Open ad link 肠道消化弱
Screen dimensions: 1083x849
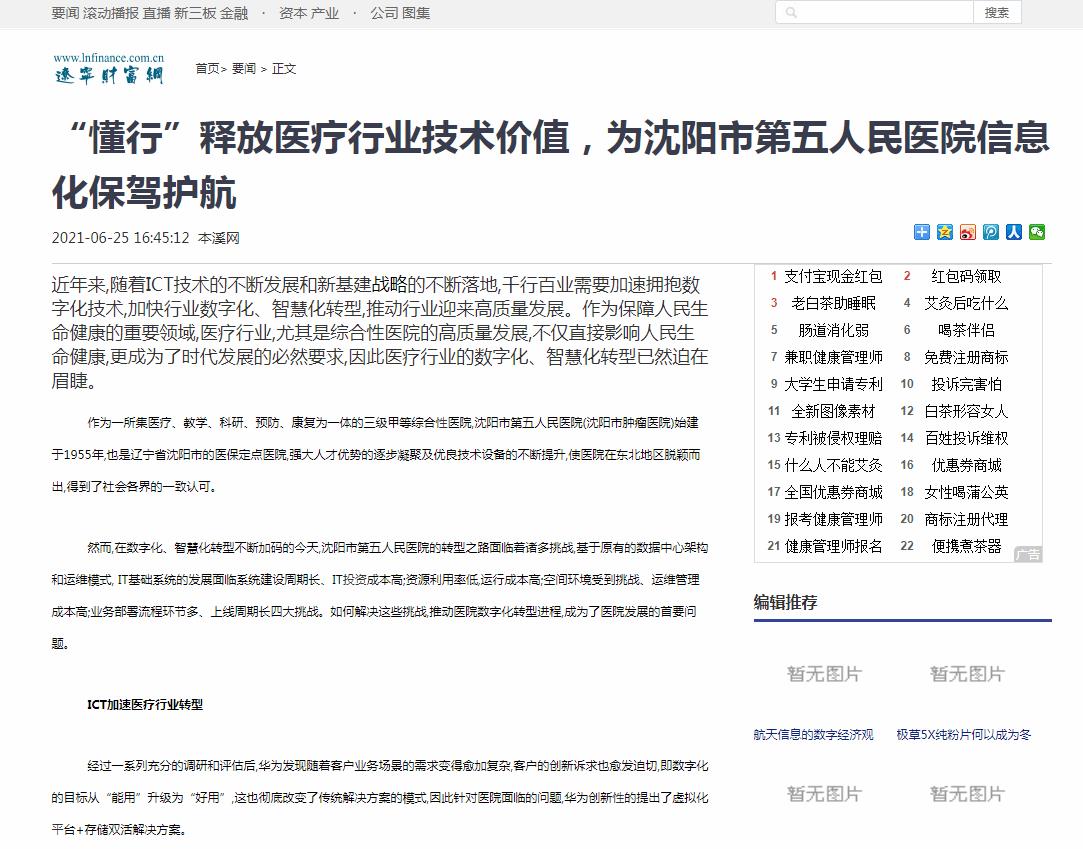833,330
